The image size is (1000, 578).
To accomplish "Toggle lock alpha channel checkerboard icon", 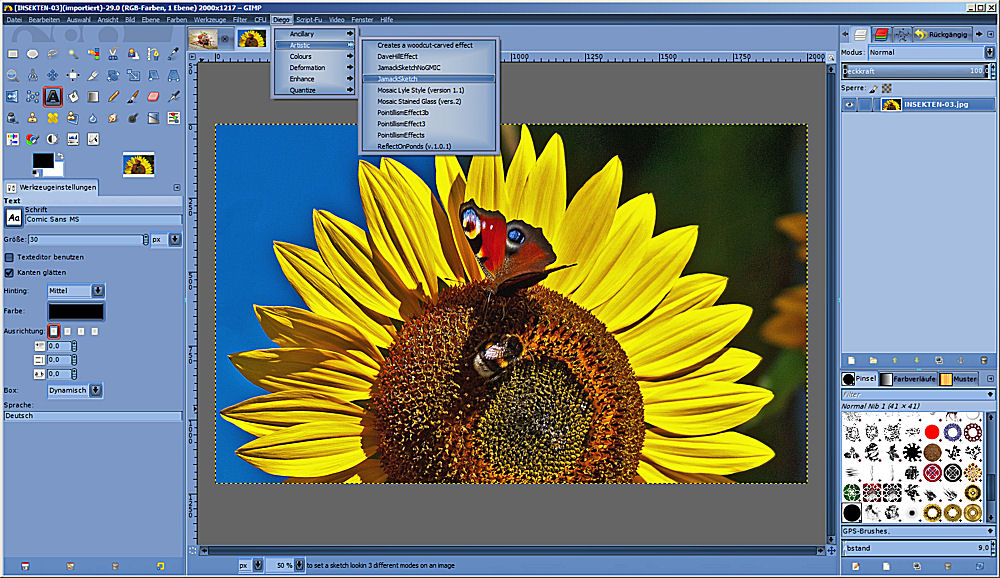I will [886, 88].
